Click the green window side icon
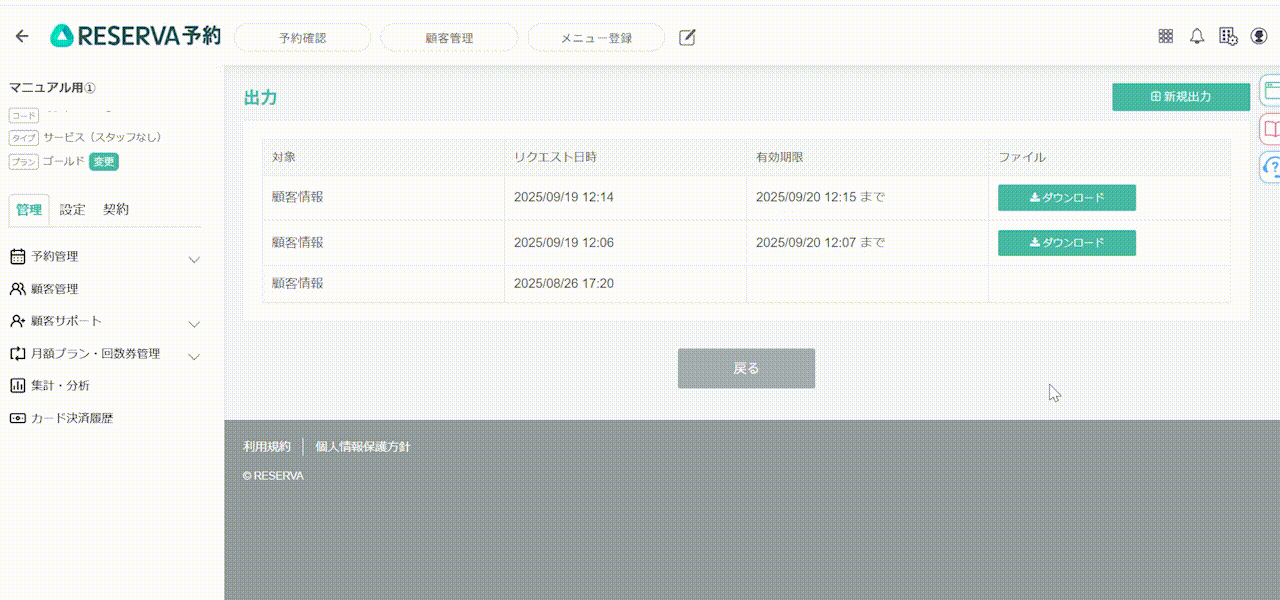The height and width of the screenshot is (600, 1280). (x=1271, y=93)
